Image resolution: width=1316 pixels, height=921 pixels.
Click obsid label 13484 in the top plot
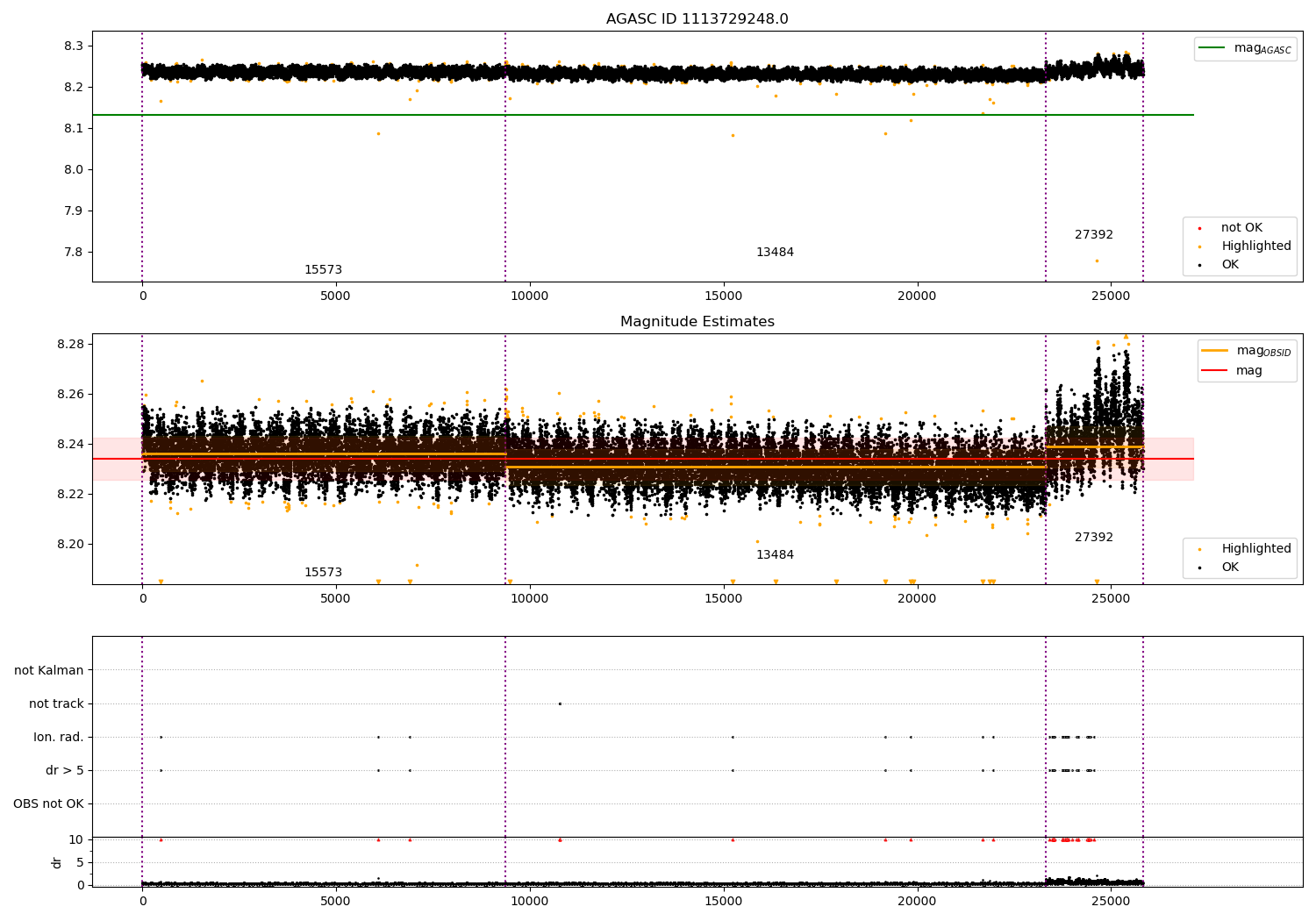775,253
